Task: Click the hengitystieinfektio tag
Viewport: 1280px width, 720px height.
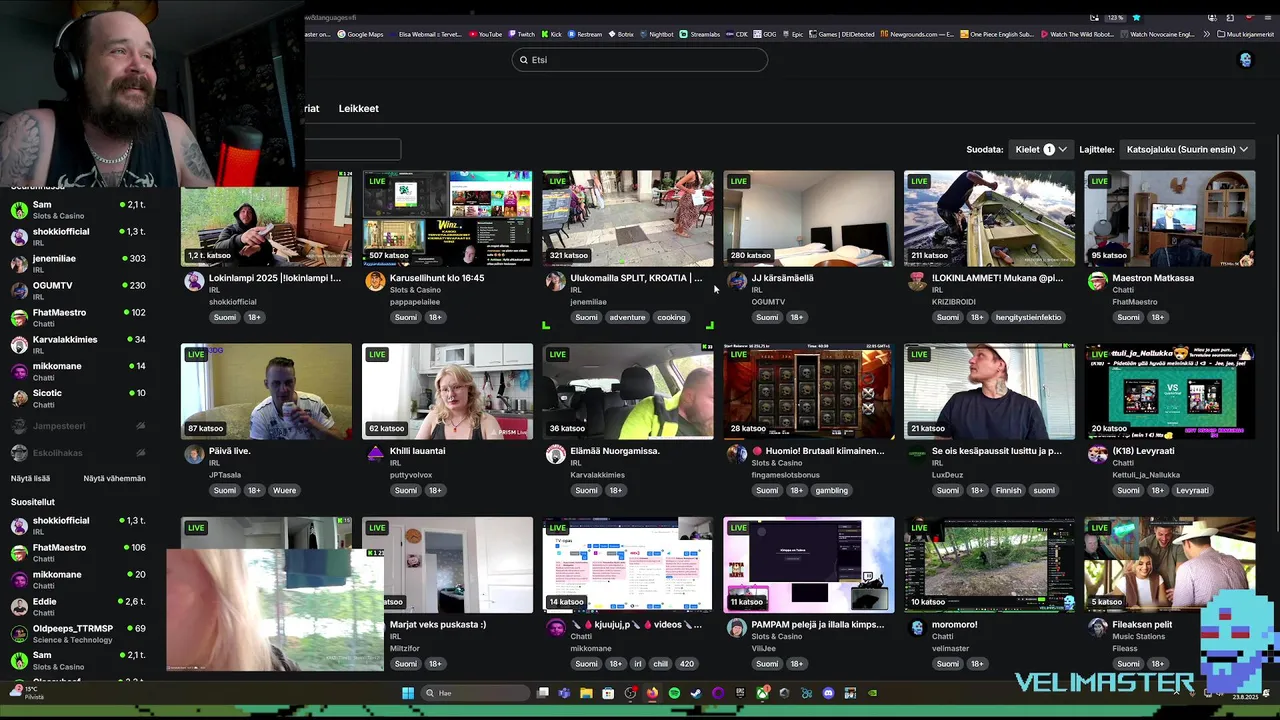Action: click(x=1029, y=317)
